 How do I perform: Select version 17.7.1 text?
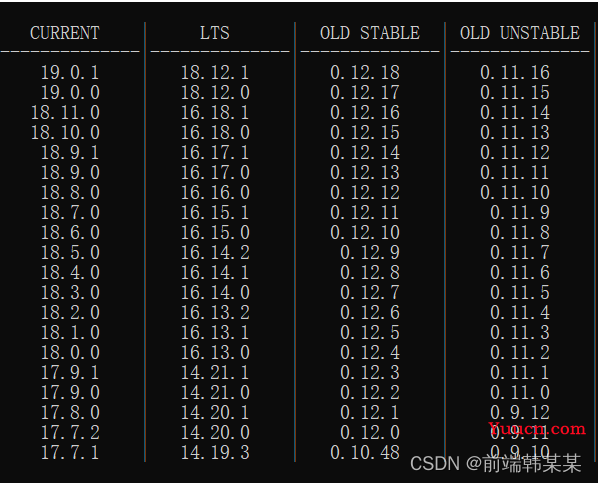click(70, 452)
